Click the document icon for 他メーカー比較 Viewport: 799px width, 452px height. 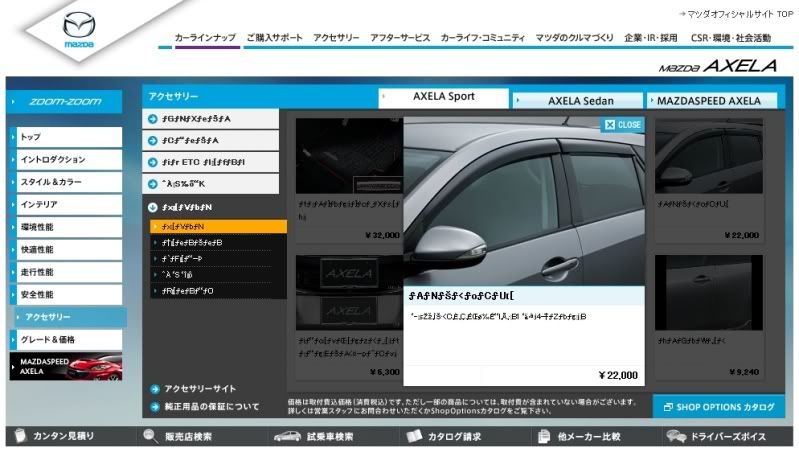544,436
